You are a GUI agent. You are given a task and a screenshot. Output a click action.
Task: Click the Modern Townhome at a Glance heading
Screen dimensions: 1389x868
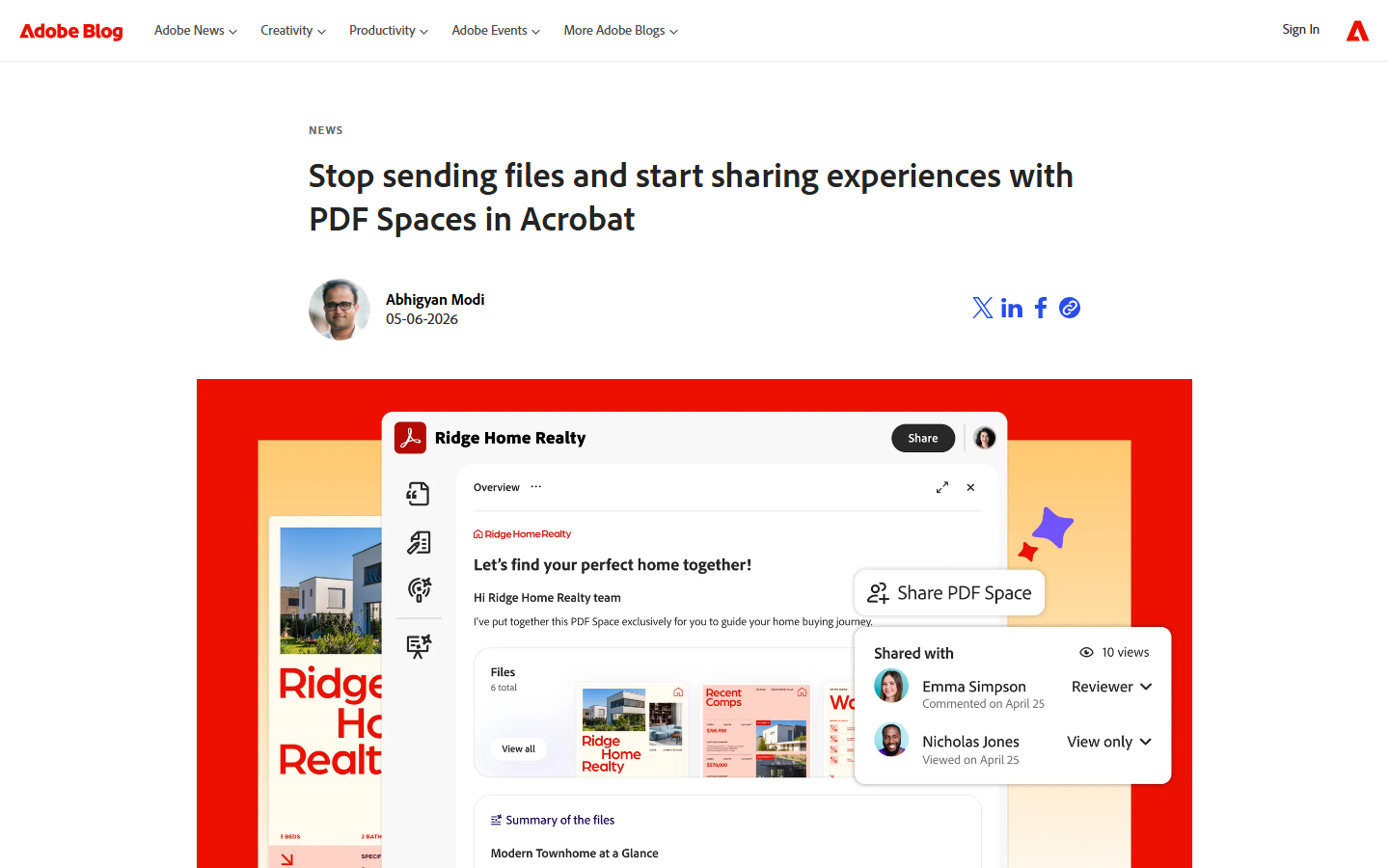pos(575,854)
